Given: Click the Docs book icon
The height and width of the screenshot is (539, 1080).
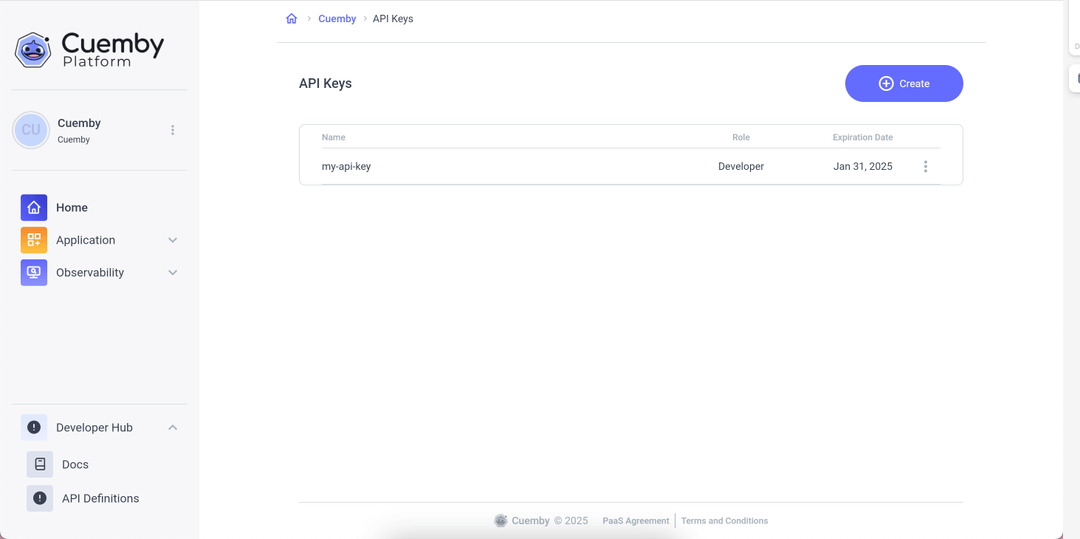Looking at the screenshot, I should point(40,465).
